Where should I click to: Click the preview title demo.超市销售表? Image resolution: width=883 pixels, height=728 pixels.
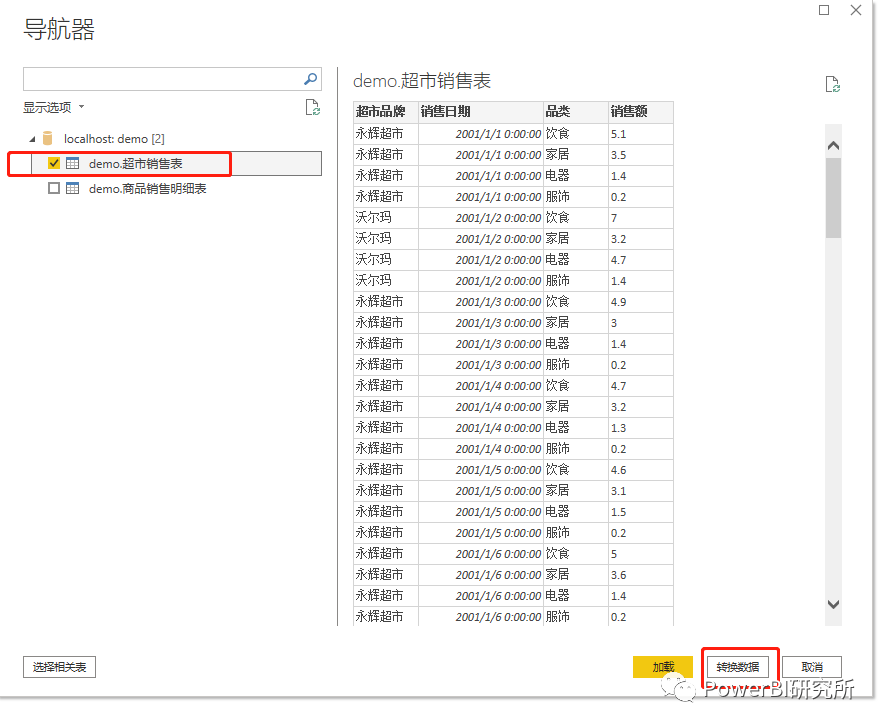422,81
